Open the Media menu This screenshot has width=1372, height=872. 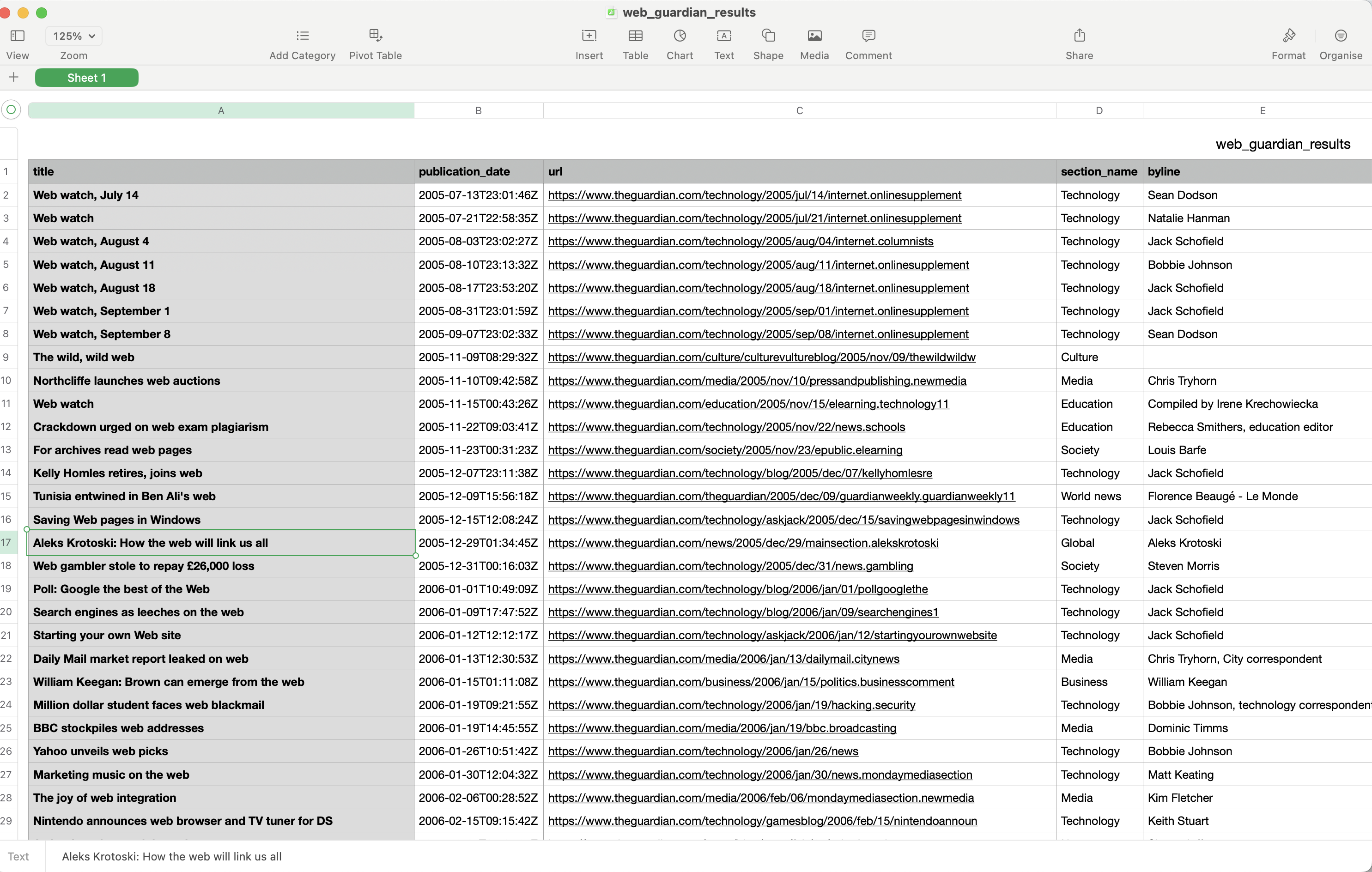(814, 36)
